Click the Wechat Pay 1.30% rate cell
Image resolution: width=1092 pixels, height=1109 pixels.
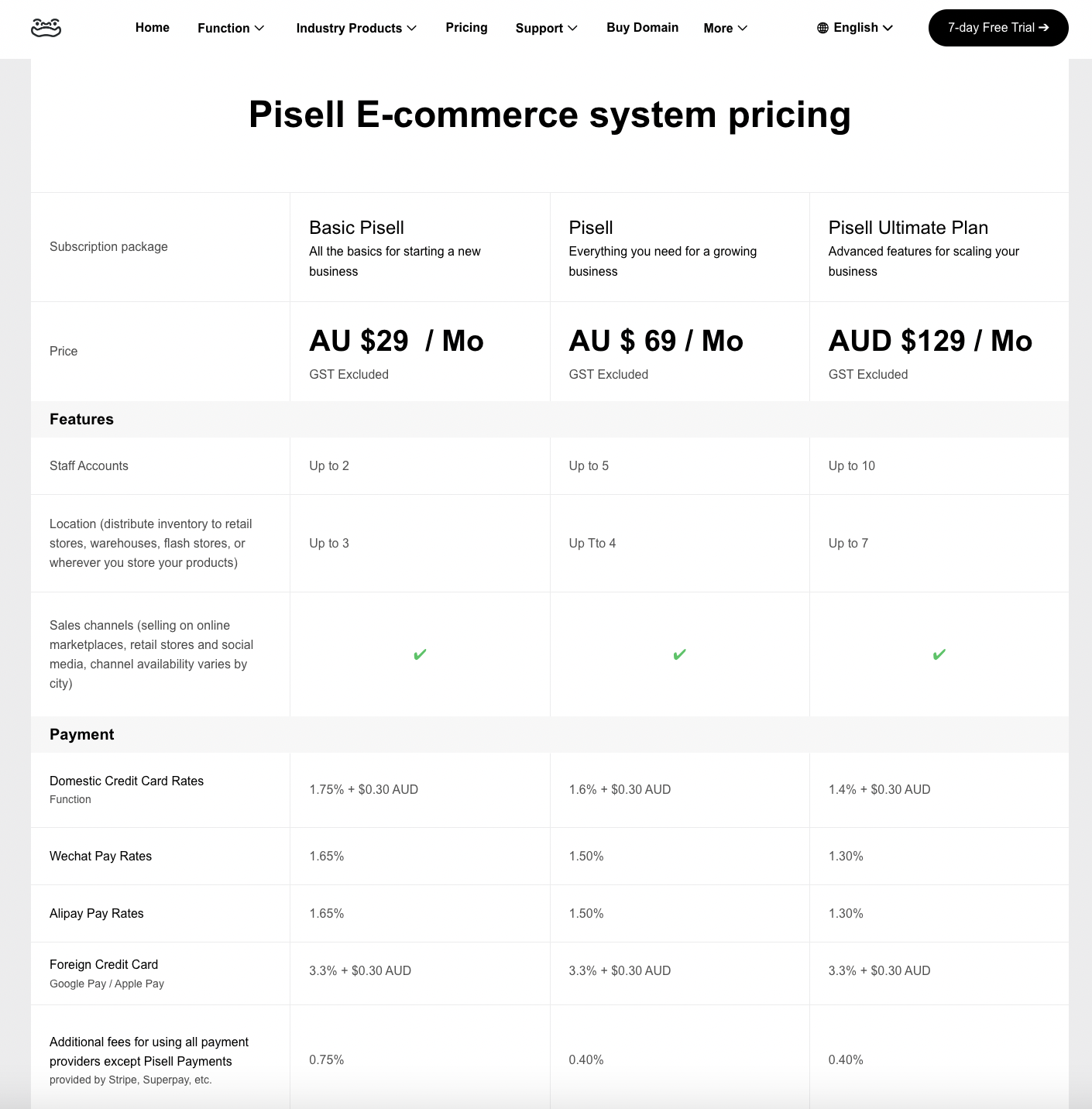tap(846, 856)
